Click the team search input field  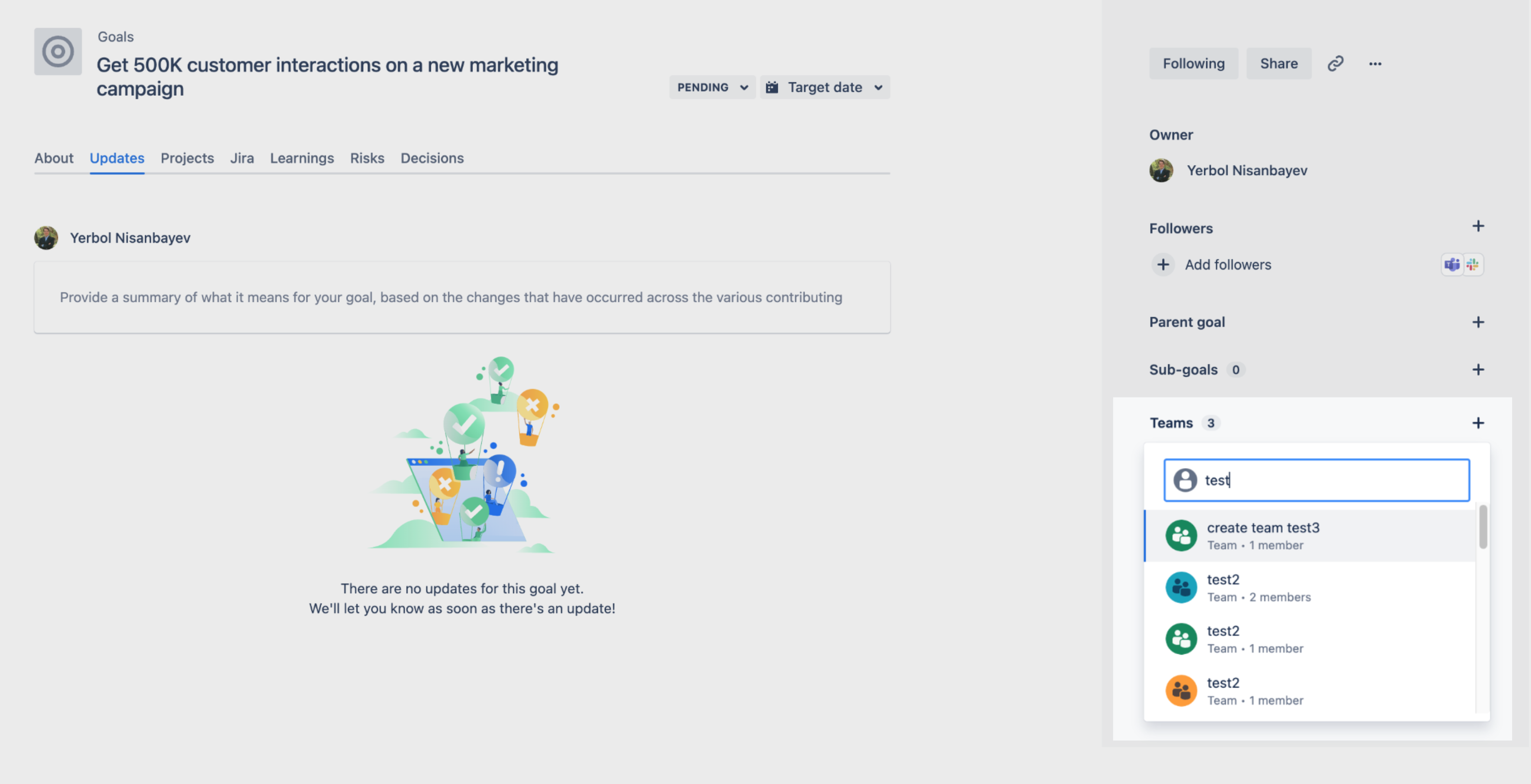point(1316,480)
